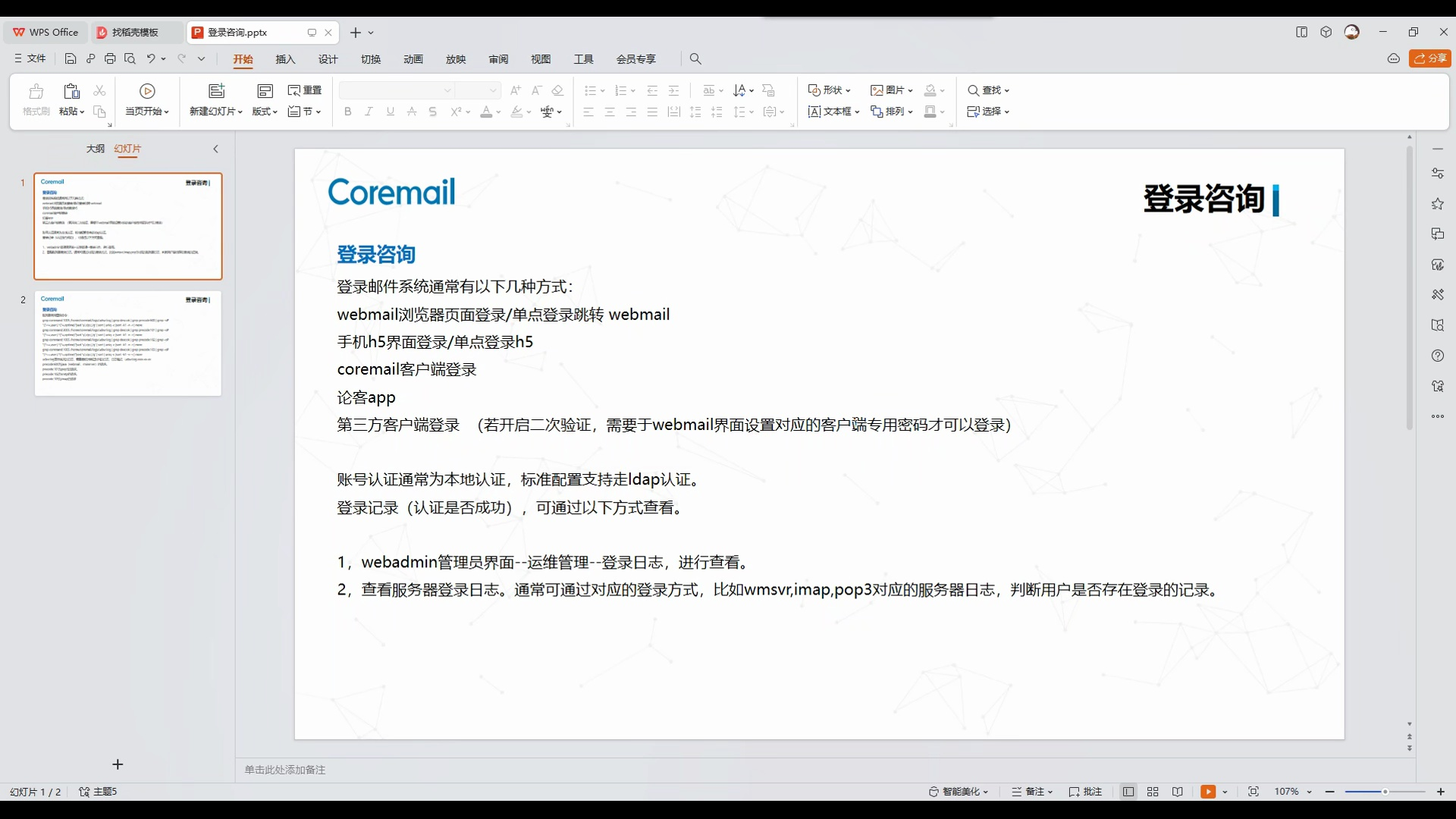Align text left
1456x819 pixels.
[588, 111]
